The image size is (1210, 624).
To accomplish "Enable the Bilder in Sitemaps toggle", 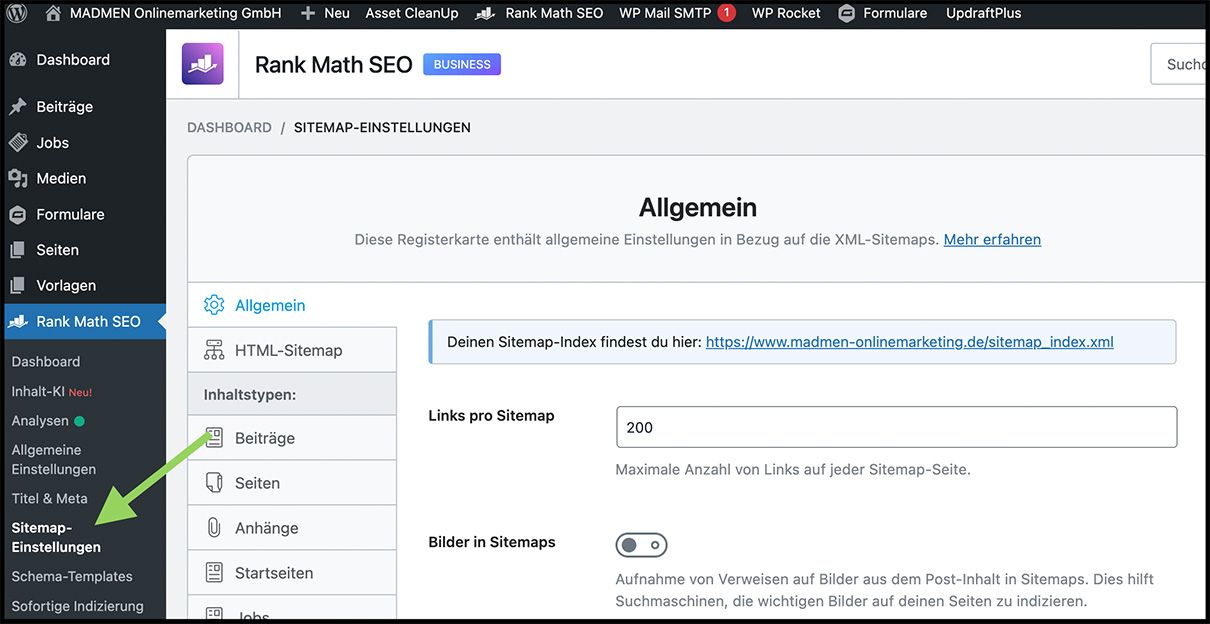I will tap(641, 545).
